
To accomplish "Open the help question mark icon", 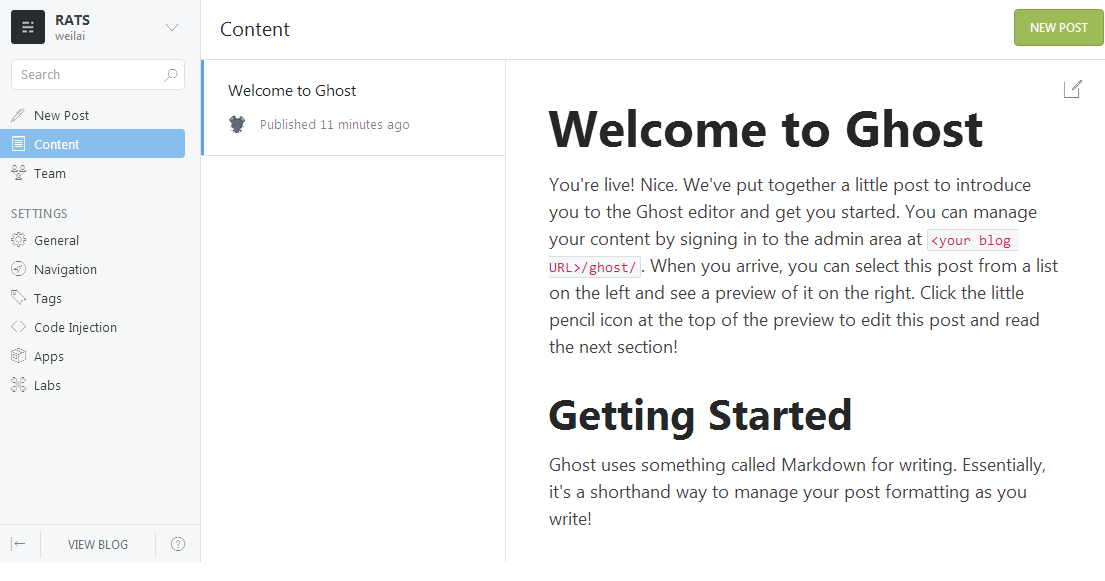I will pyautogui.click(x=178, y=544).
